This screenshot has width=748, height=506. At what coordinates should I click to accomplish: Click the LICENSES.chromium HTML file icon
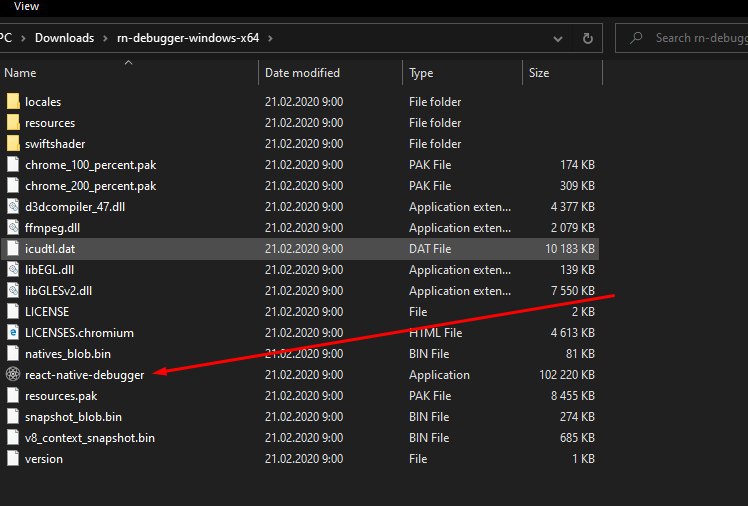(13, 332)
